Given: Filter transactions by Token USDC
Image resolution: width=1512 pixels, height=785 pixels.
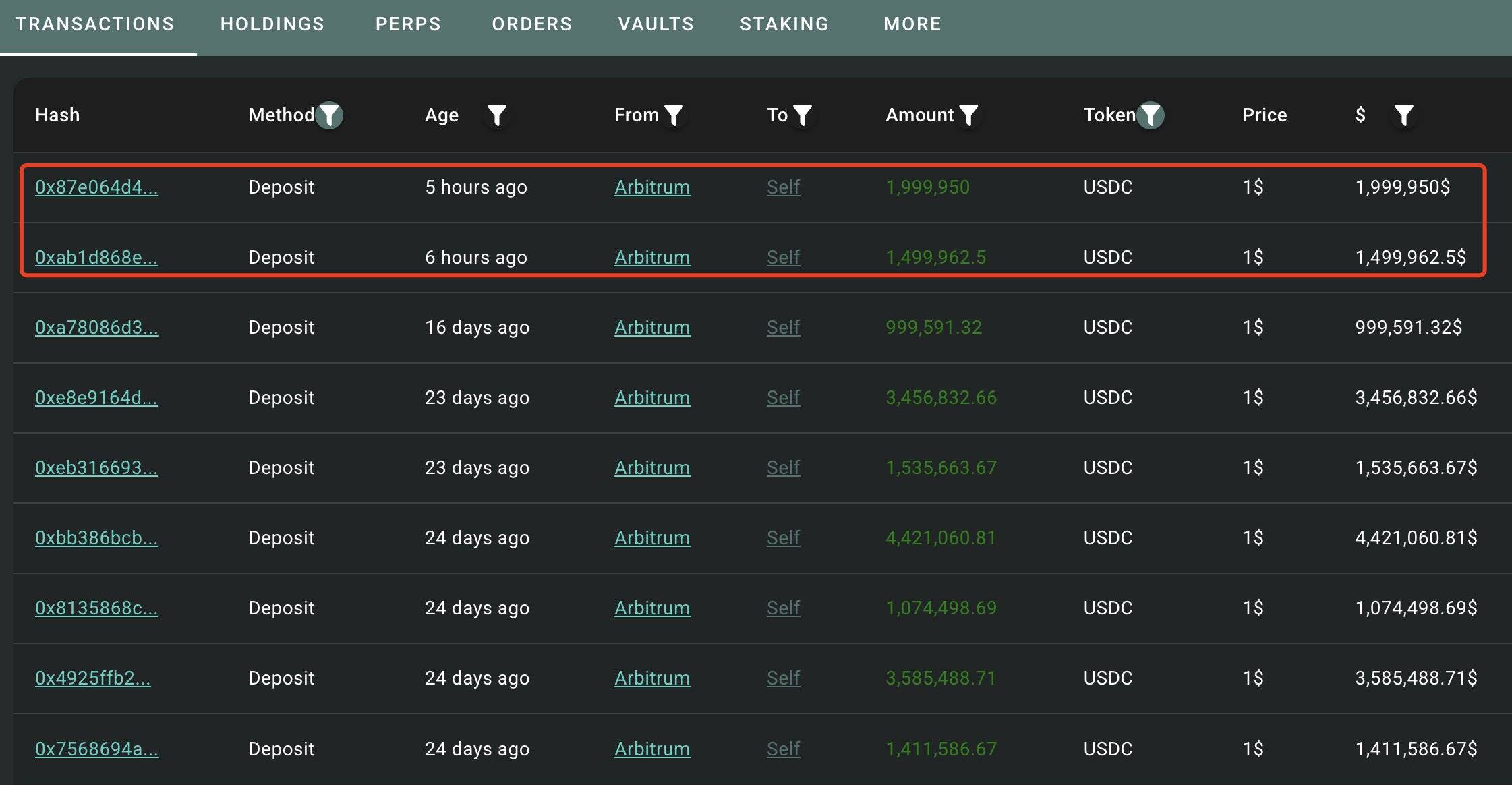Looking at the screenshot, I should click(1151, 115).
